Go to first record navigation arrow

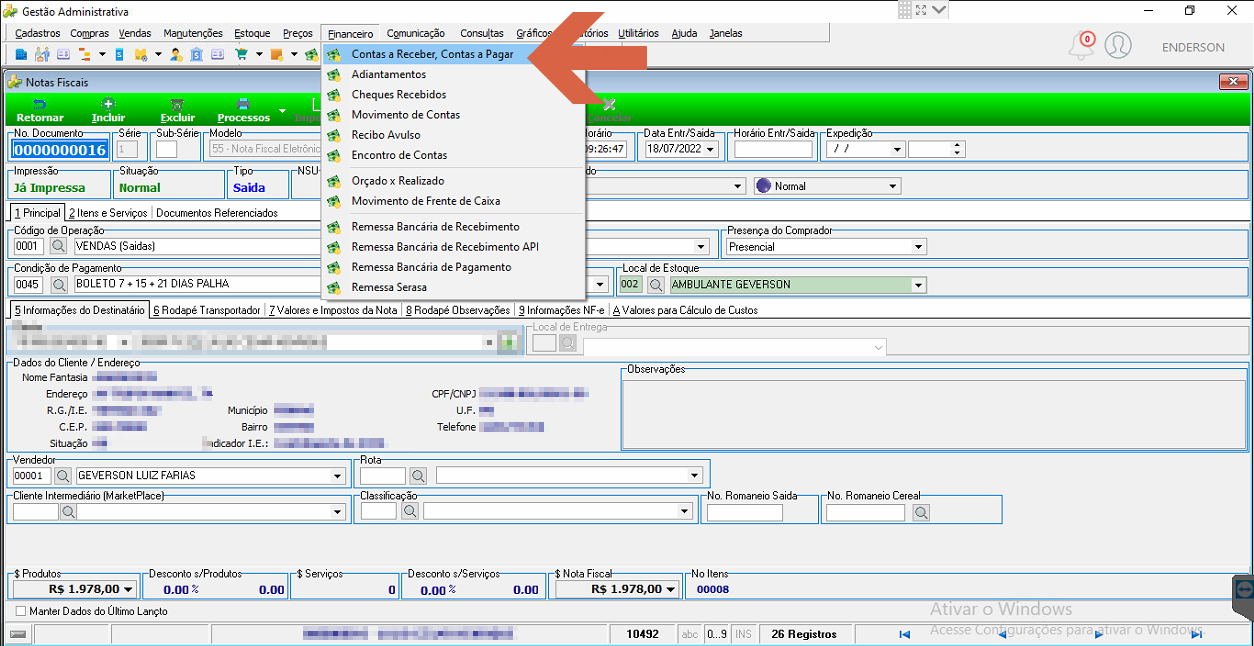(x=904, y=634)
